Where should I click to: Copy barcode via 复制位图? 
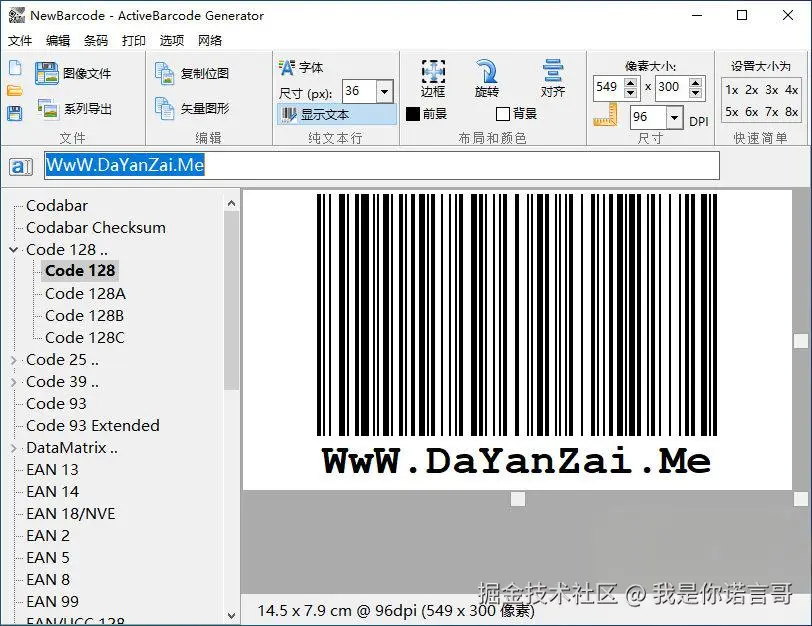pos(192,74)
